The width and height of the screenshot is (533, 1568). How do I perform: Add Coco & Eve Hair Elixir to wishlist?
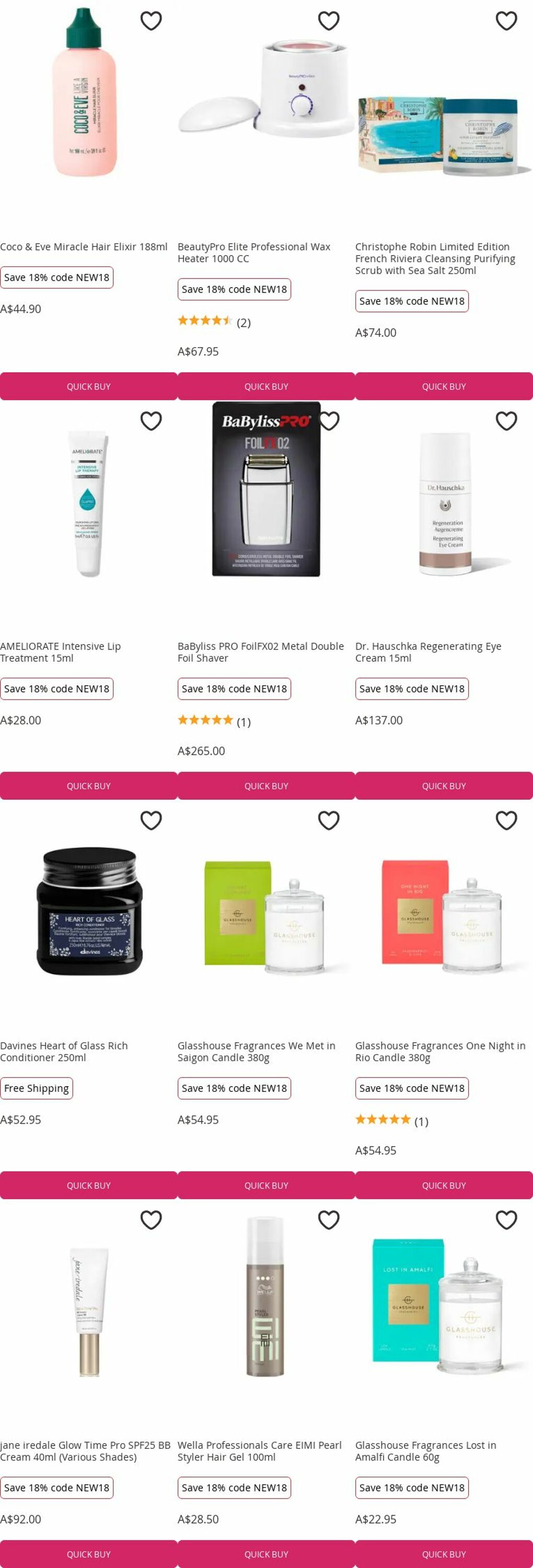tap(151, 21)
